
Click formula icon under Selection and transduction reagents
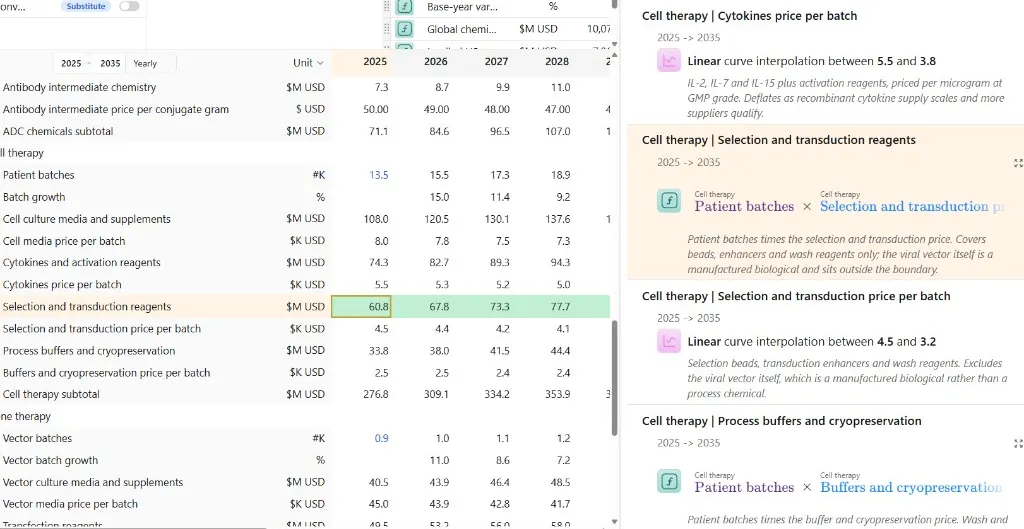[669, 200]
